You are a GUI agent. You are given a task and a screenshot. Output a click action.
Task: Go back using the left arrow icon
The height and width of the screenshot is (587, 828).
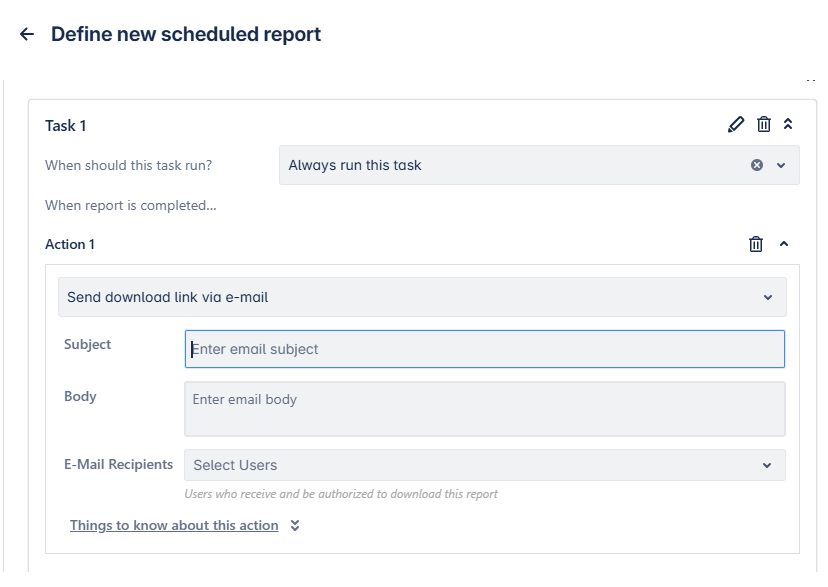coord(27,34)
